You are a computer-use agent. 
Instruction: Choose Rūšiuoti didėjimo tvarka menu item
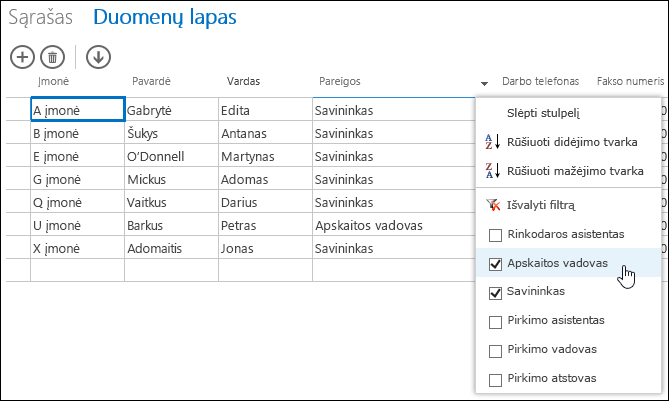click(572, 142)
